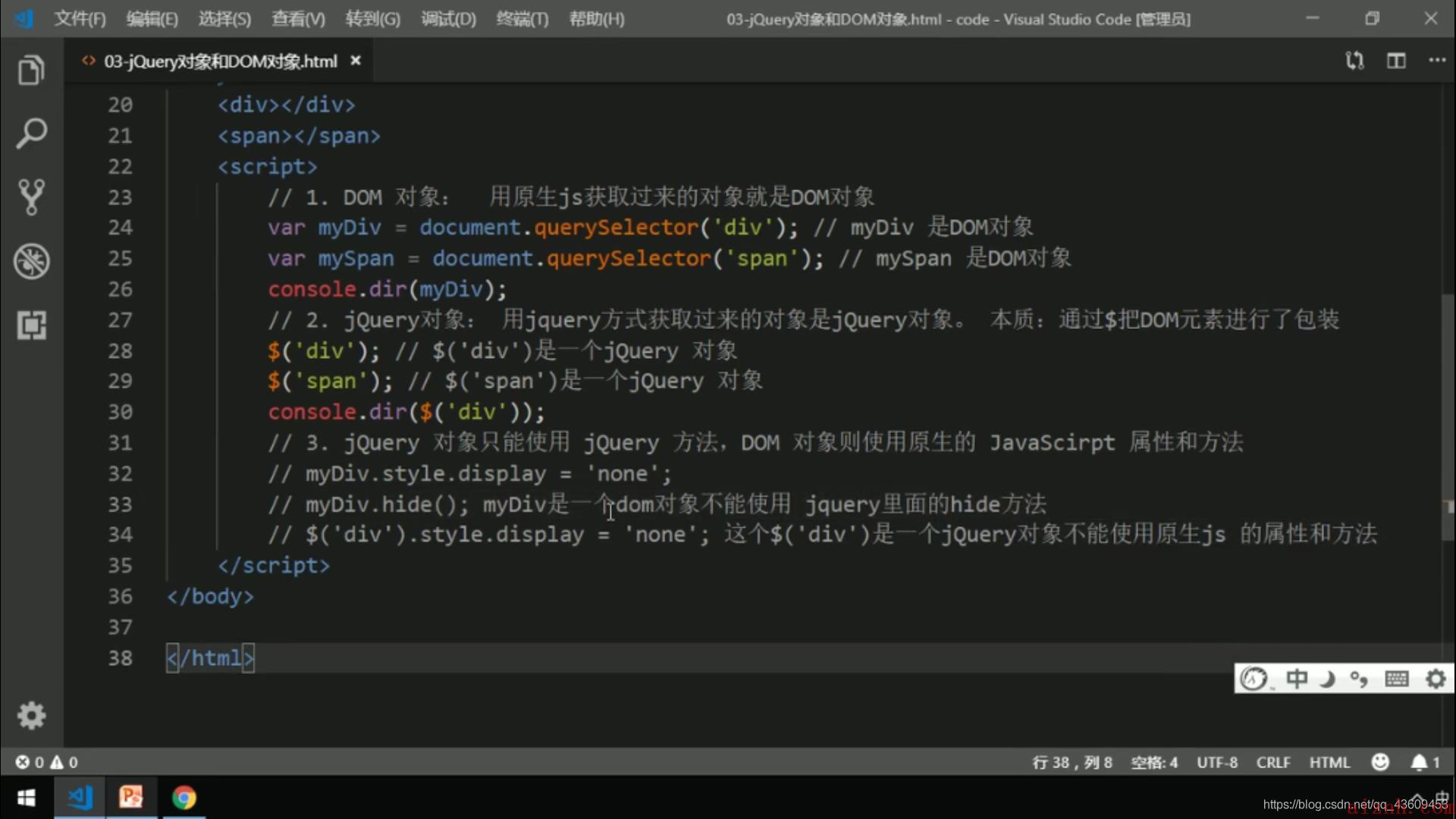1456x819 pixels.
Task: Click the VS Code logo in title bar
Action: (x=24, y=18)
